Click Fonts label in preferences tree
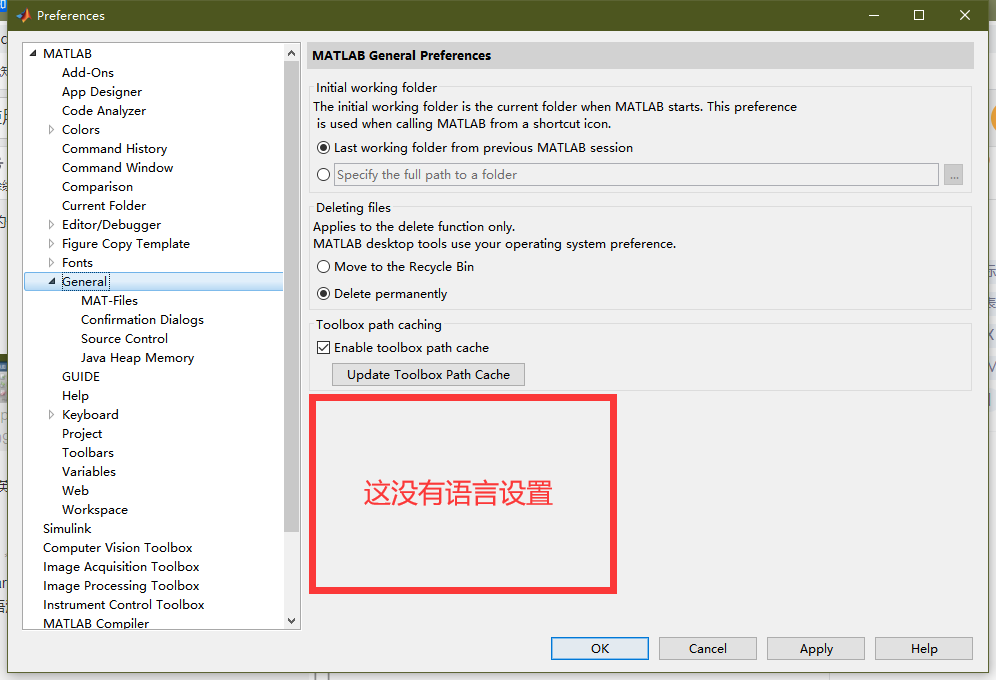Viewport: 996px width, 680px height. click(x=77, y=263)
